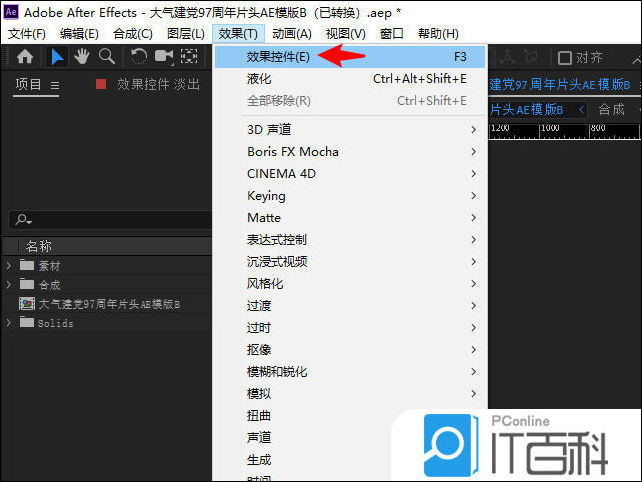This screenshot has width=642, height=482.
Task: Toggle the 对齐 snapping checkbox
Action: pyautogui.click(x=565, y=58)
